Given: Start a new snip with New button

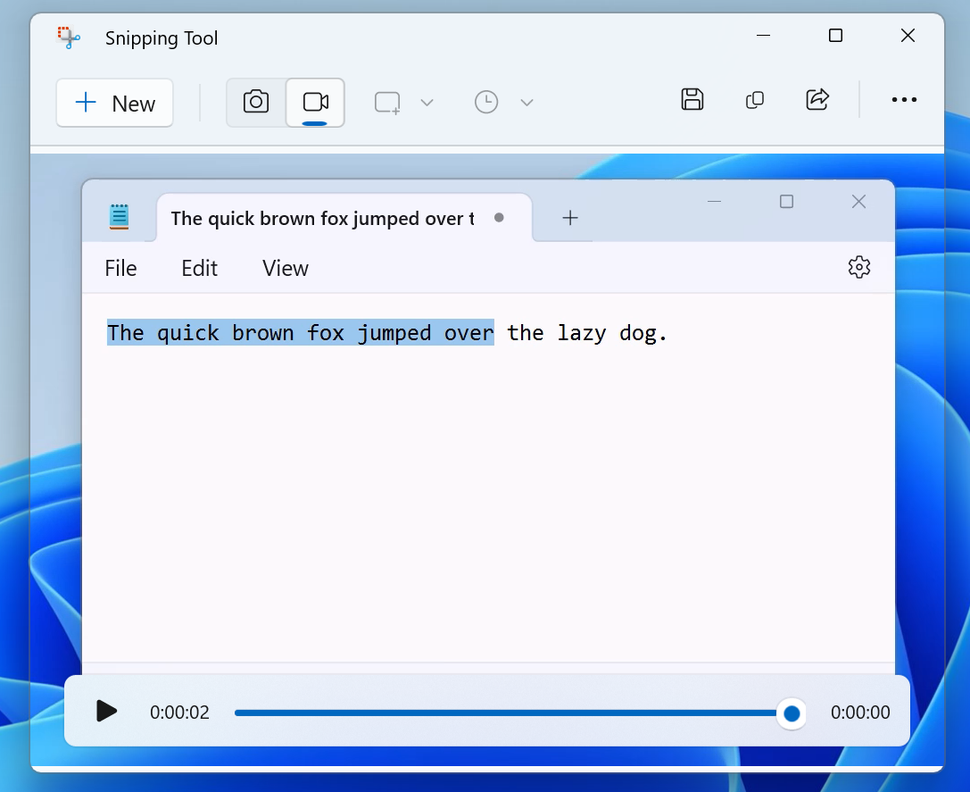Looking at the screenshot, I should [114, 103].
